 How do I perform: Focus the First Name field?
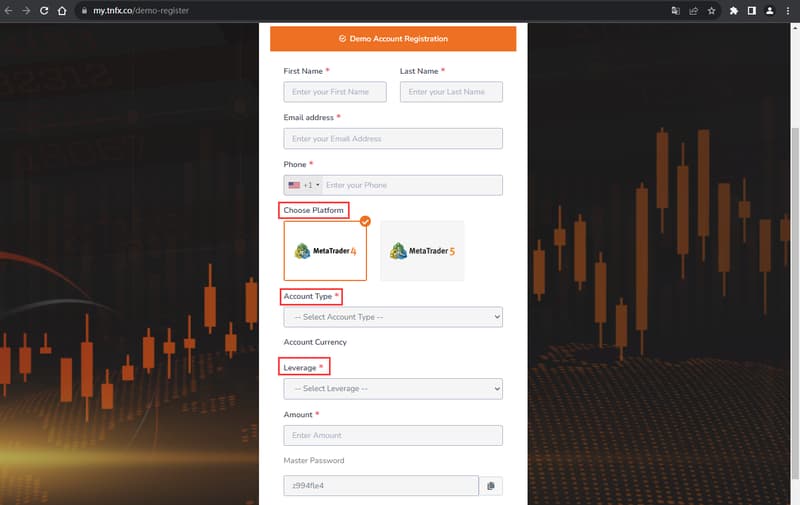pos(335,92)
